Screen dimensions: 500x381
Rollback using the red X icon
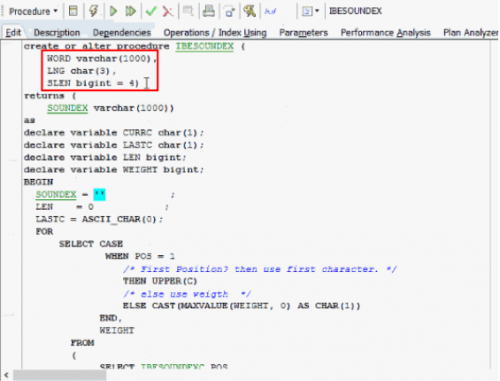(168, 11)
